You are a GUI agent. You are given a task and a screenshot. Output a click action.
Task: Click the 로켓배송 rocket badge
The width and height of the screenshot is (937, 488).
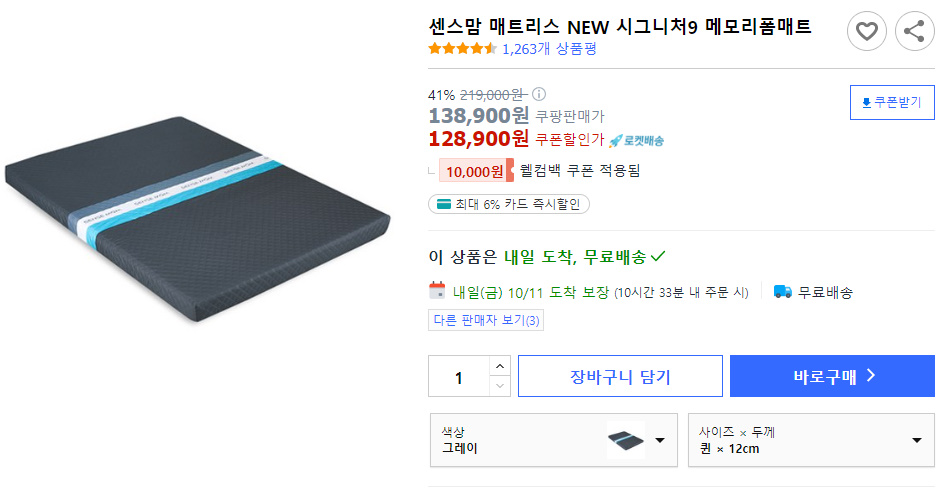coord(636,141)
